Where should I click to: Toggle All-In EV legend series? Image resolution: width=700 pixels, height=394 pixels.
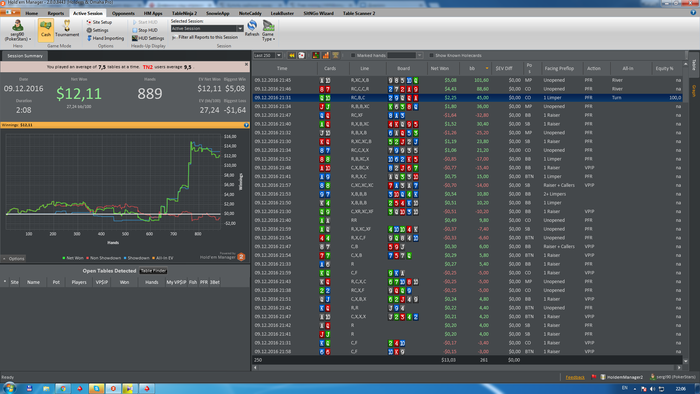point(162,258)
